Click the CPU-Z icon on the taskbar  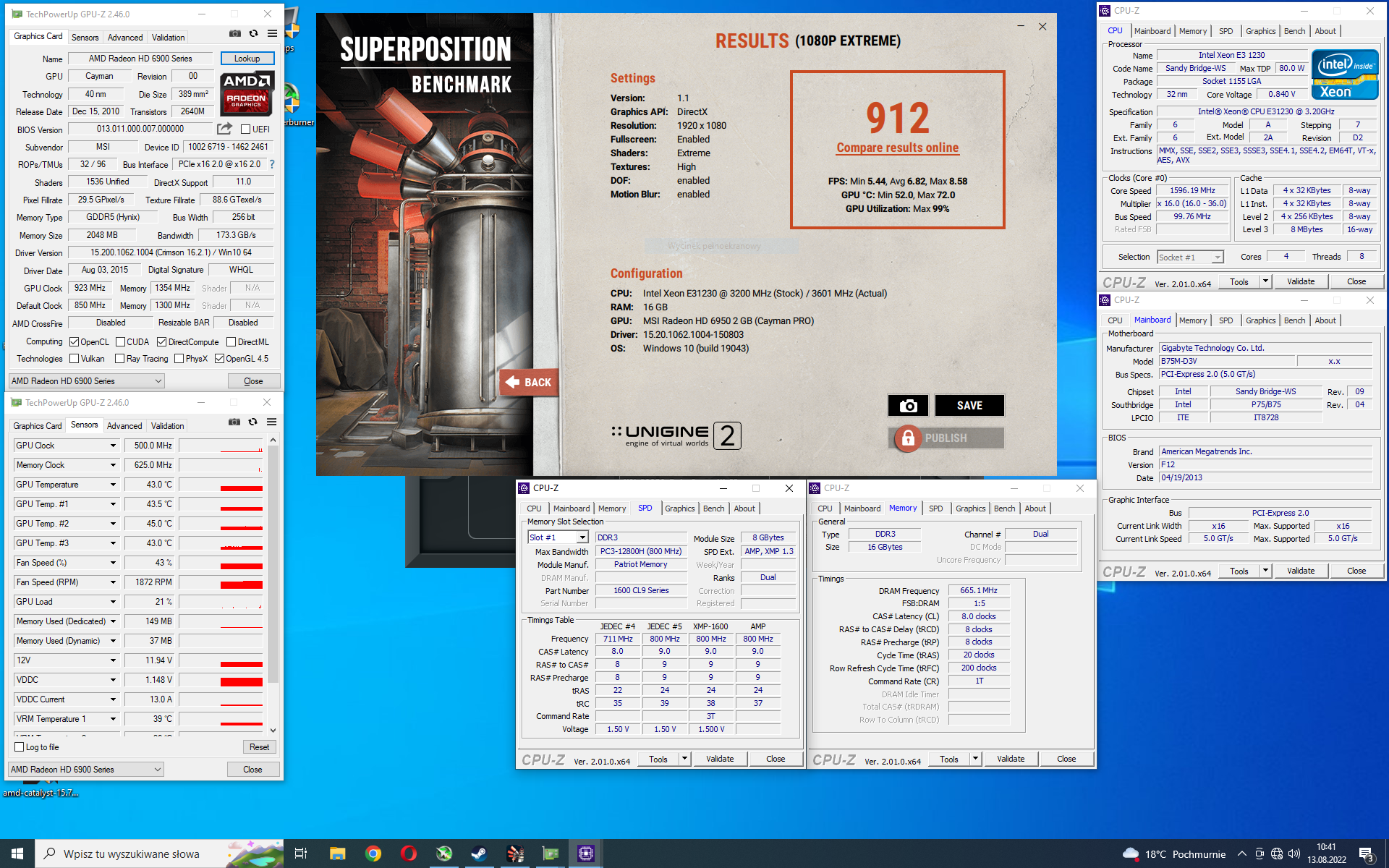click(x=586, y=854)
